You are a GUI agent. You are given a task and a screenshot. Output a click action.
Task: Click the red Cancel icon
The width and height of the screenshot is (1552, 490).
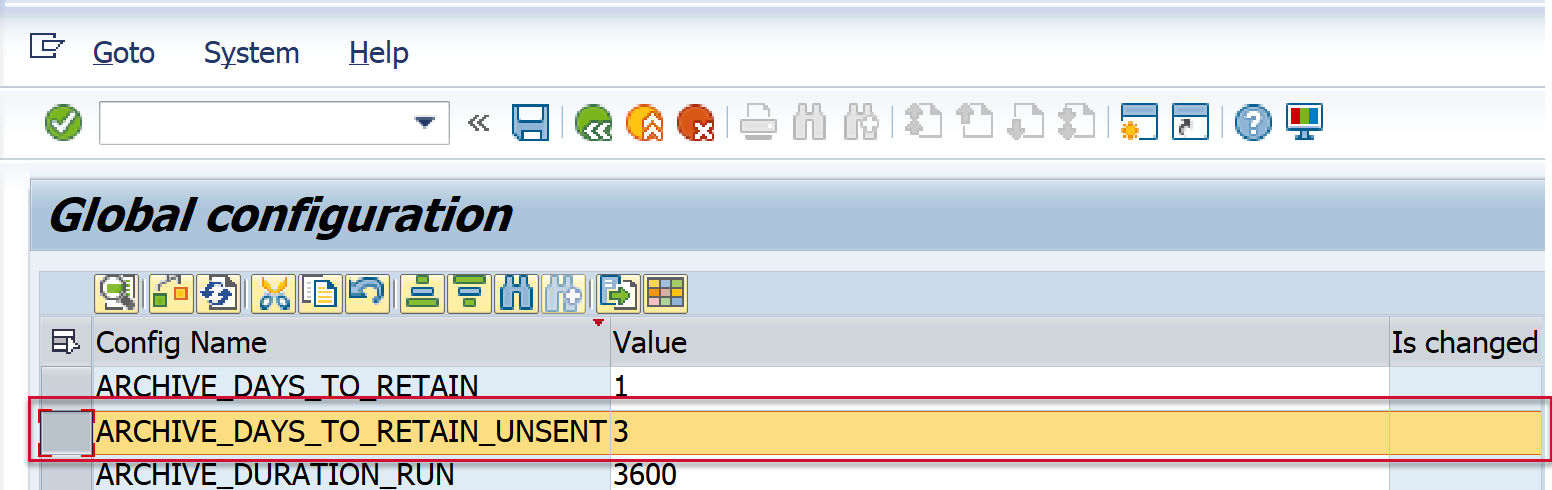click(x=695, y=124)
